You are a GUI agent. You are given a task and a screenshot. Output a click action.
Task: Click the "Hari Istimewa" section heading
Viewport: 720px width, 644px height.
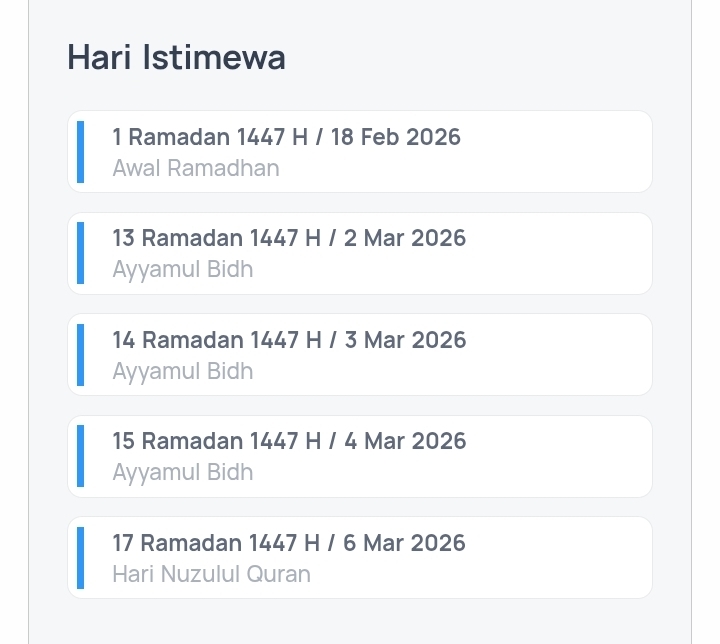click(176, 58)
